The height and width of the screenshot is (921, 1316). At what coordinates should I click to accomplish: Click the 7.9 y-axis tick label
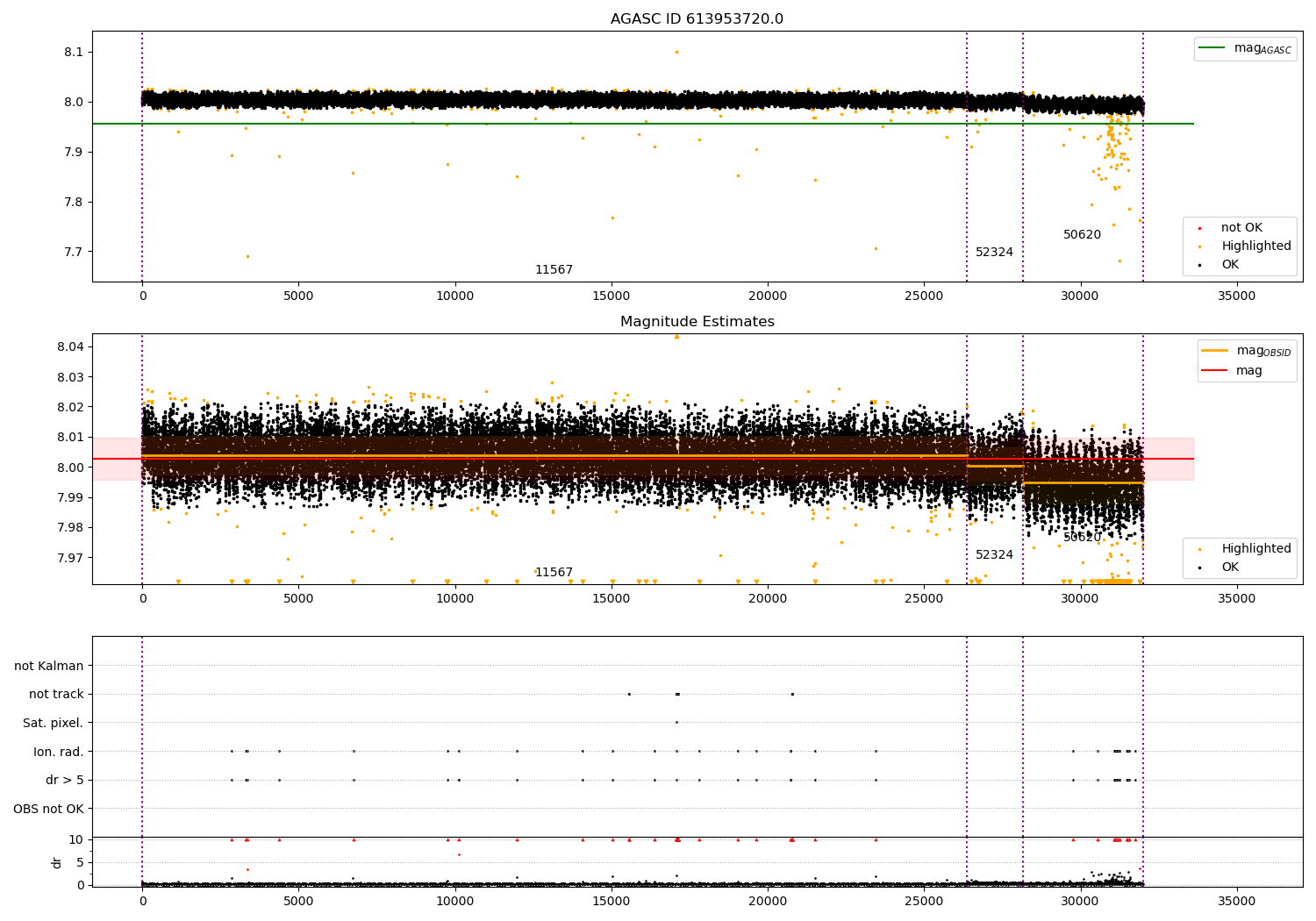tap(74, 153)
